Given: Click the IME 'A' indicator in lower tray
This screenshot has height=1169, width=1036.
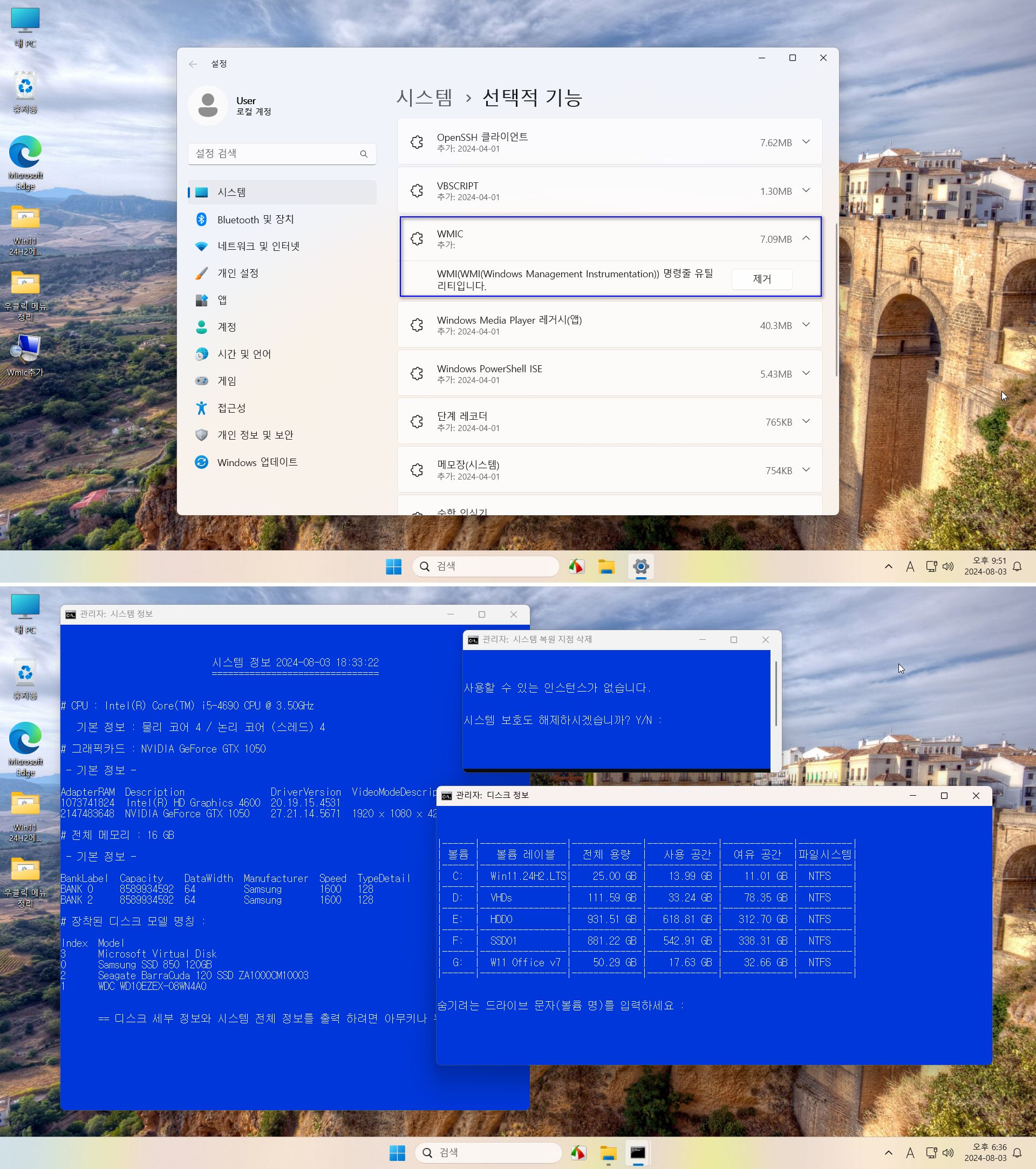Looking at the screenshot, I should [x=910, y=1153].
